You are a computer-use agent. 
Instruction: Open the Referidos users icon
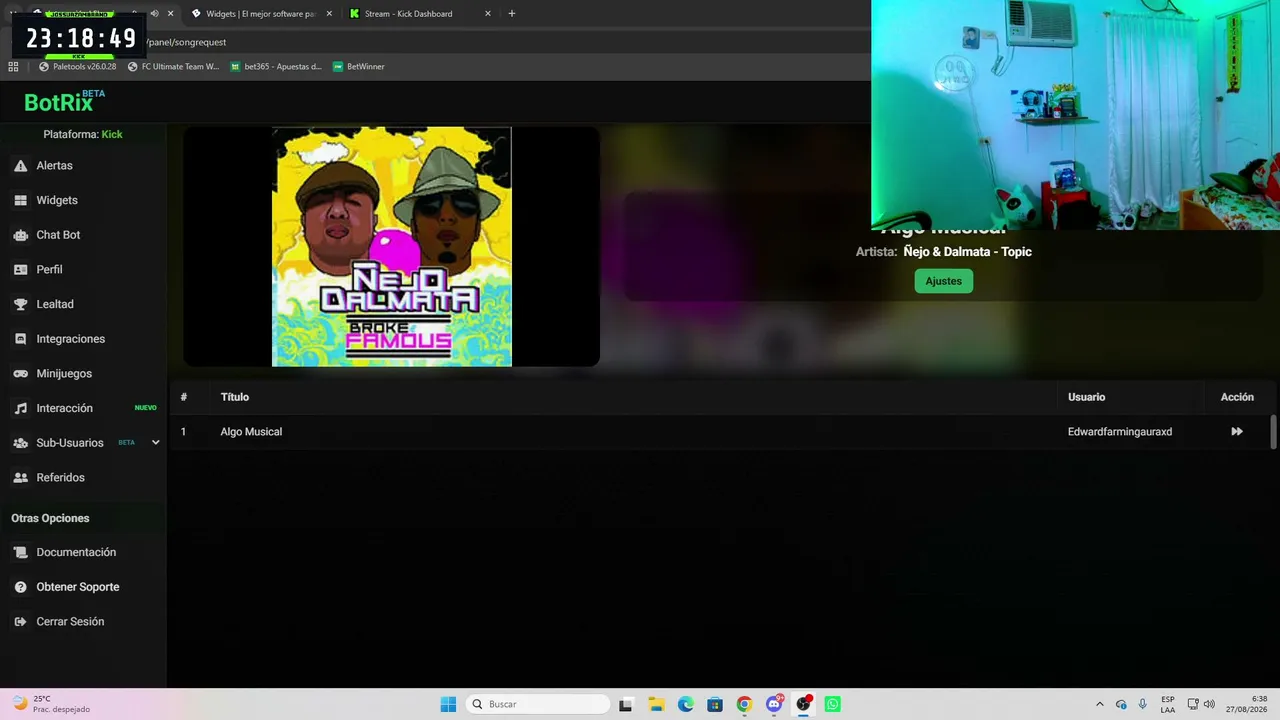[20, 478]
